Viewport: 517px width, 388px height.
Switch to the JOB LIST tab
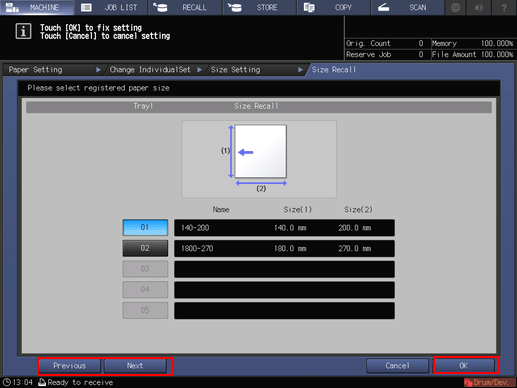(x=111, y=7)
